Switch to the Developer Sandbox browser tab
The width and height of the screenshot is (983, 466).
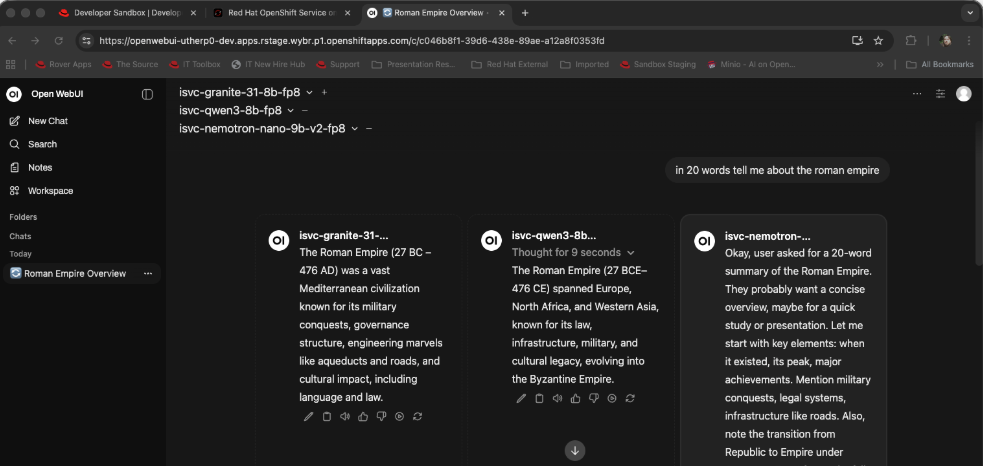(x=125, y=13)
